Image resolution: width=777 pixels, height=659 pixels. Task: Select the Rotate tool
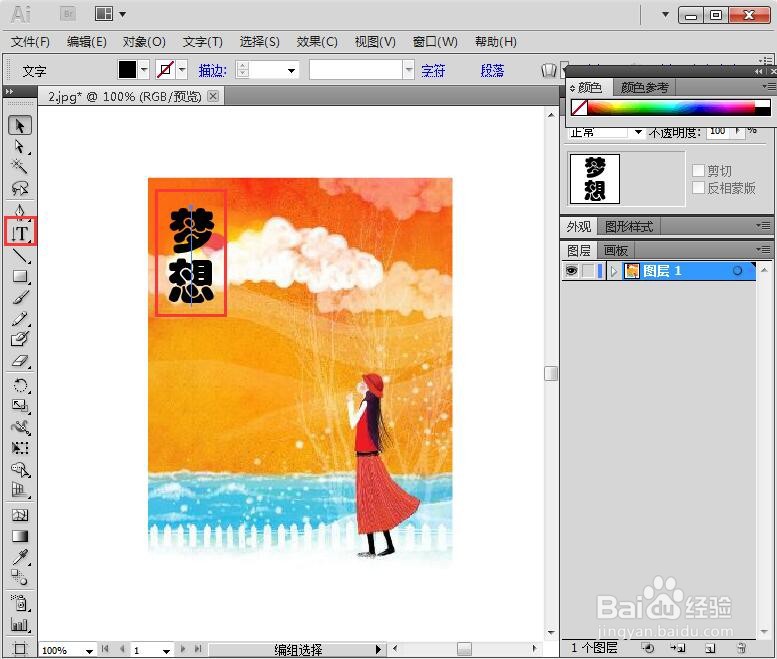point(20,385)
